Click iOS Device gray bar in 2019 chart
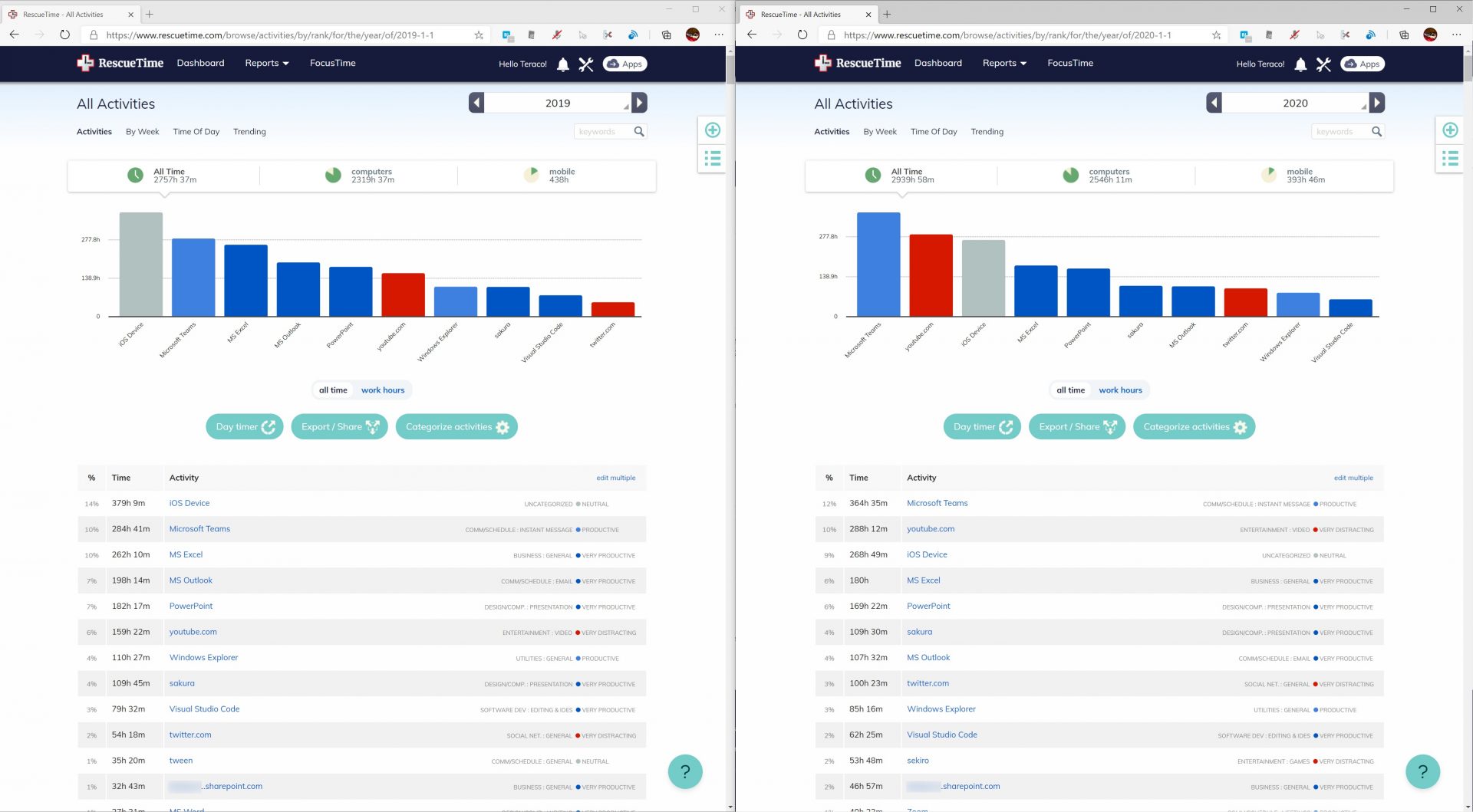 tap(141, 265)
